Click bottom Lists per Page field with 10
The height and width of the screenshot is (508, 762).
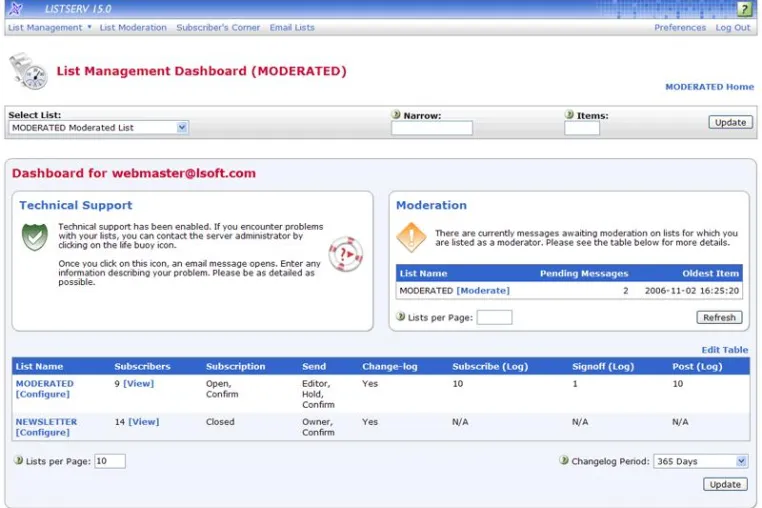(x=110, y=461)
